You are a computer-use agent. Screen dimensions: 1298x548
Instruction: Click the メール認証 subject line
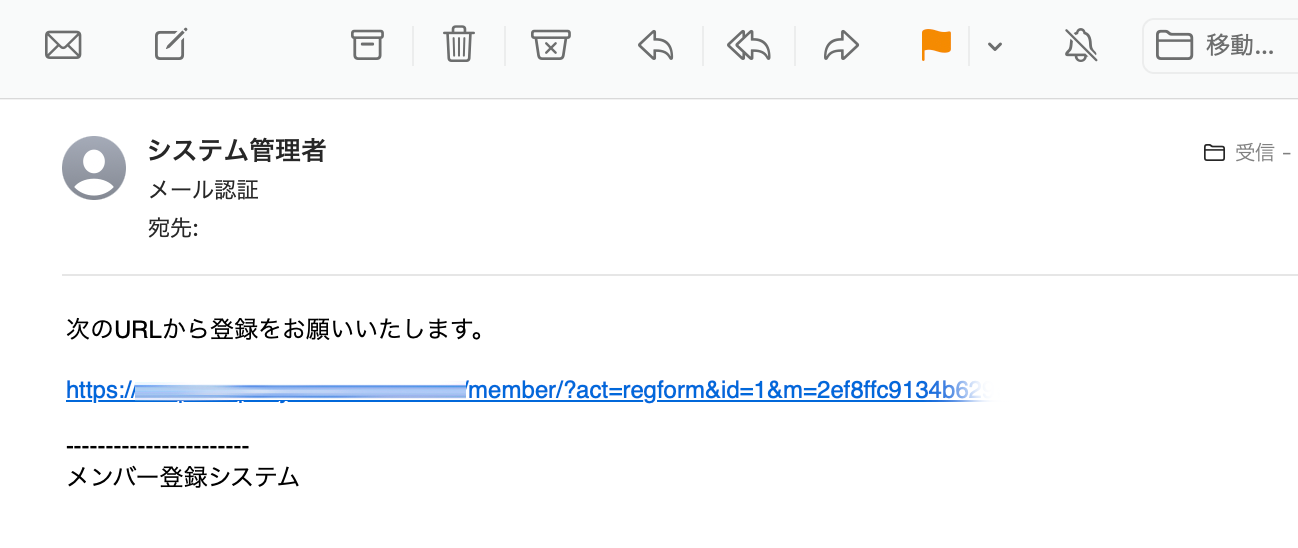click(203, 190)
